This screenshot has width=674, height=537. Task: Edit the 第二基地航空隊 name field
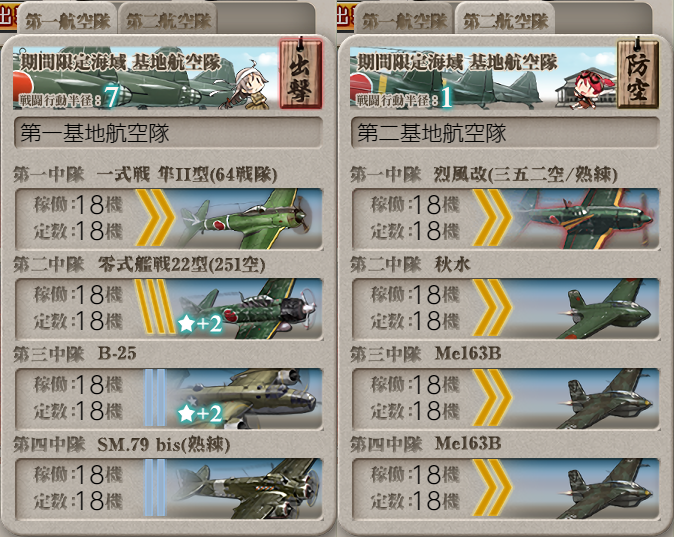click(x=506, y=133)
